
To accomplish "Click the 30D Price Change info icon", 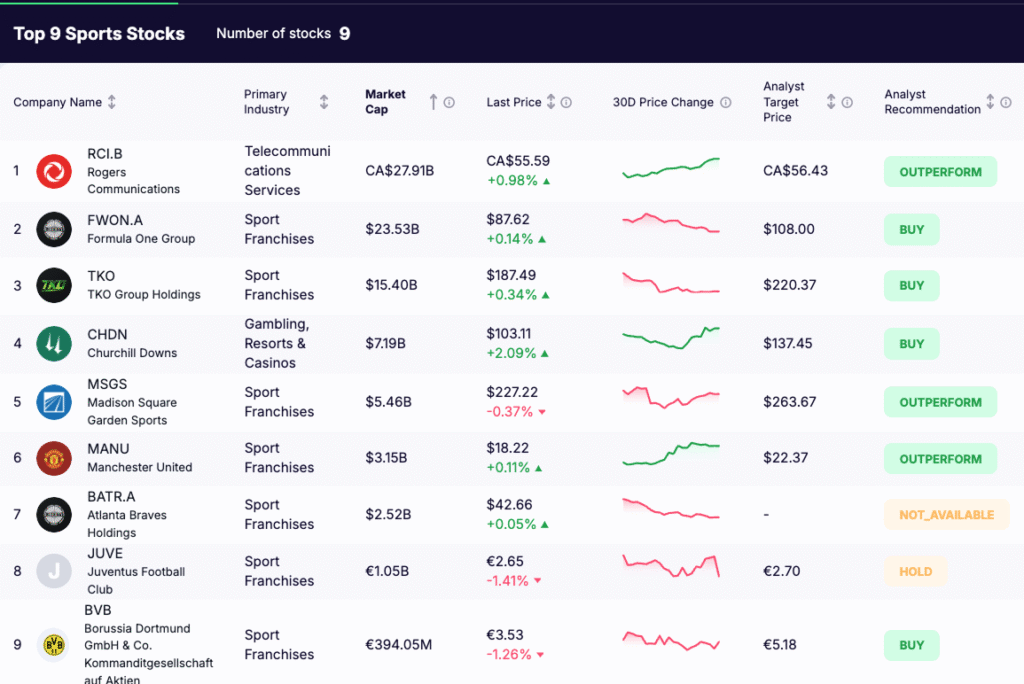I will tap(727, 102).
